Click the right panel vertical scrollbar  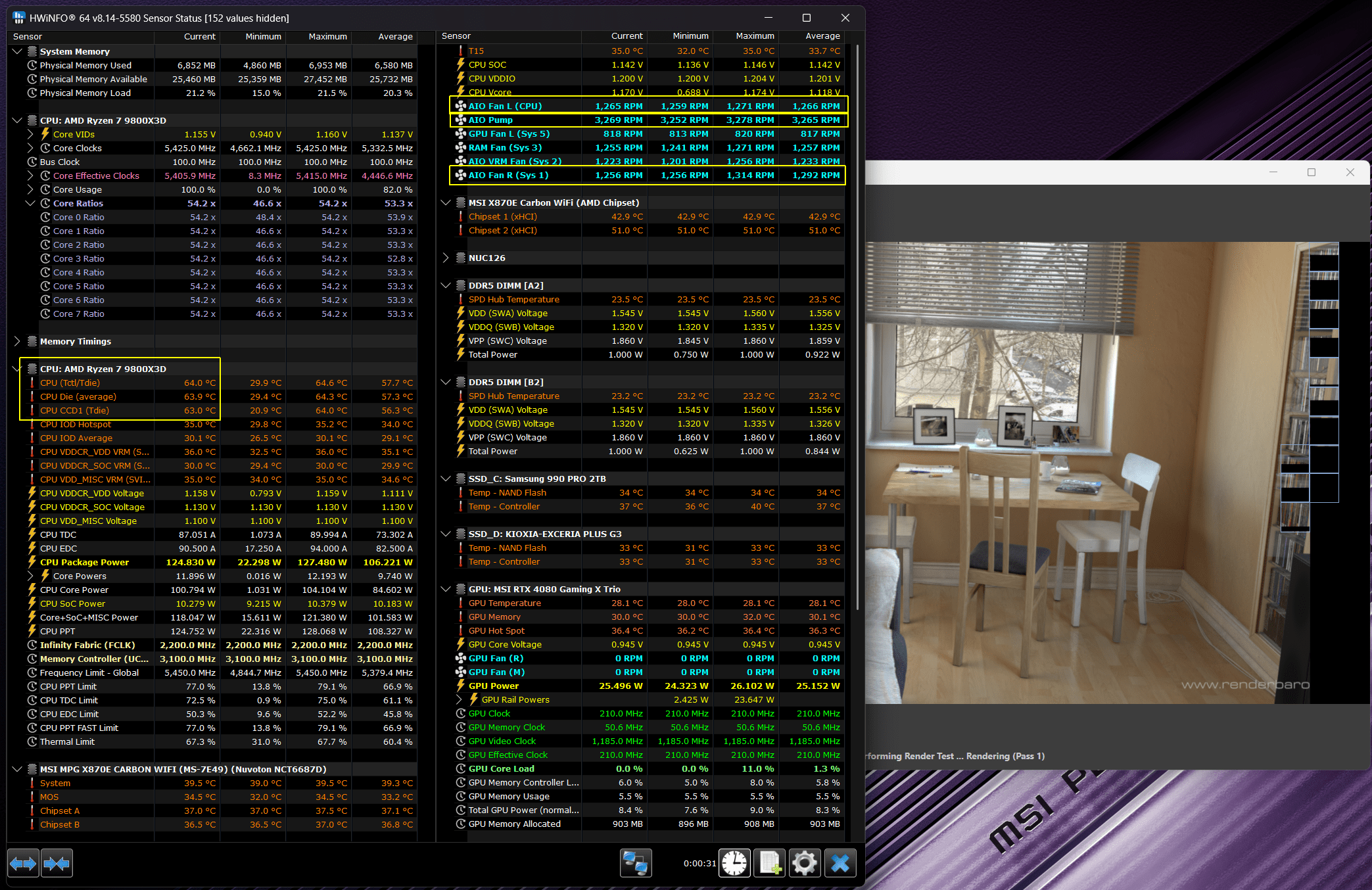point(857,329)
